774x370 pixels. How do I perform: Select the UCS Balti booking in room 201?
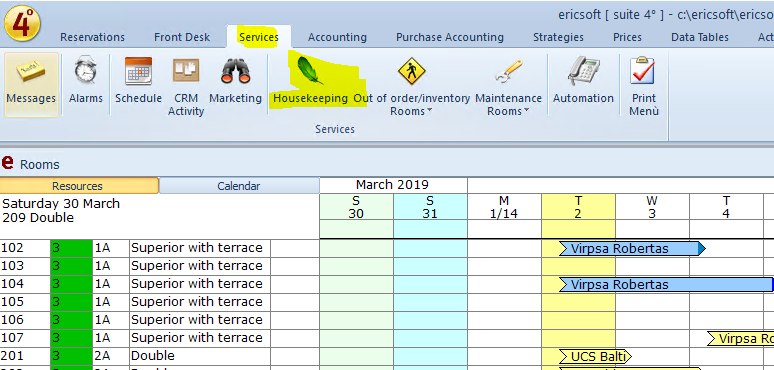point(595,357)
